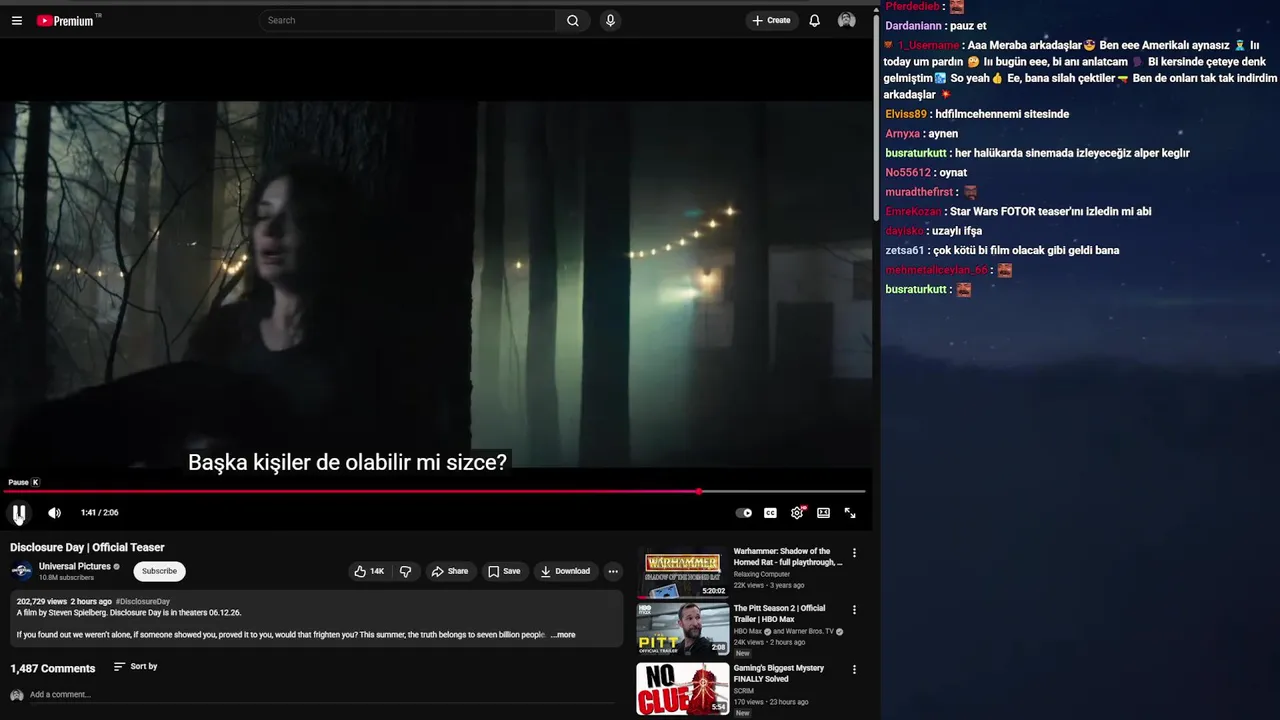Click chat username Dardaniann
The image size is (1280, 720).
(x=914, y=26)
